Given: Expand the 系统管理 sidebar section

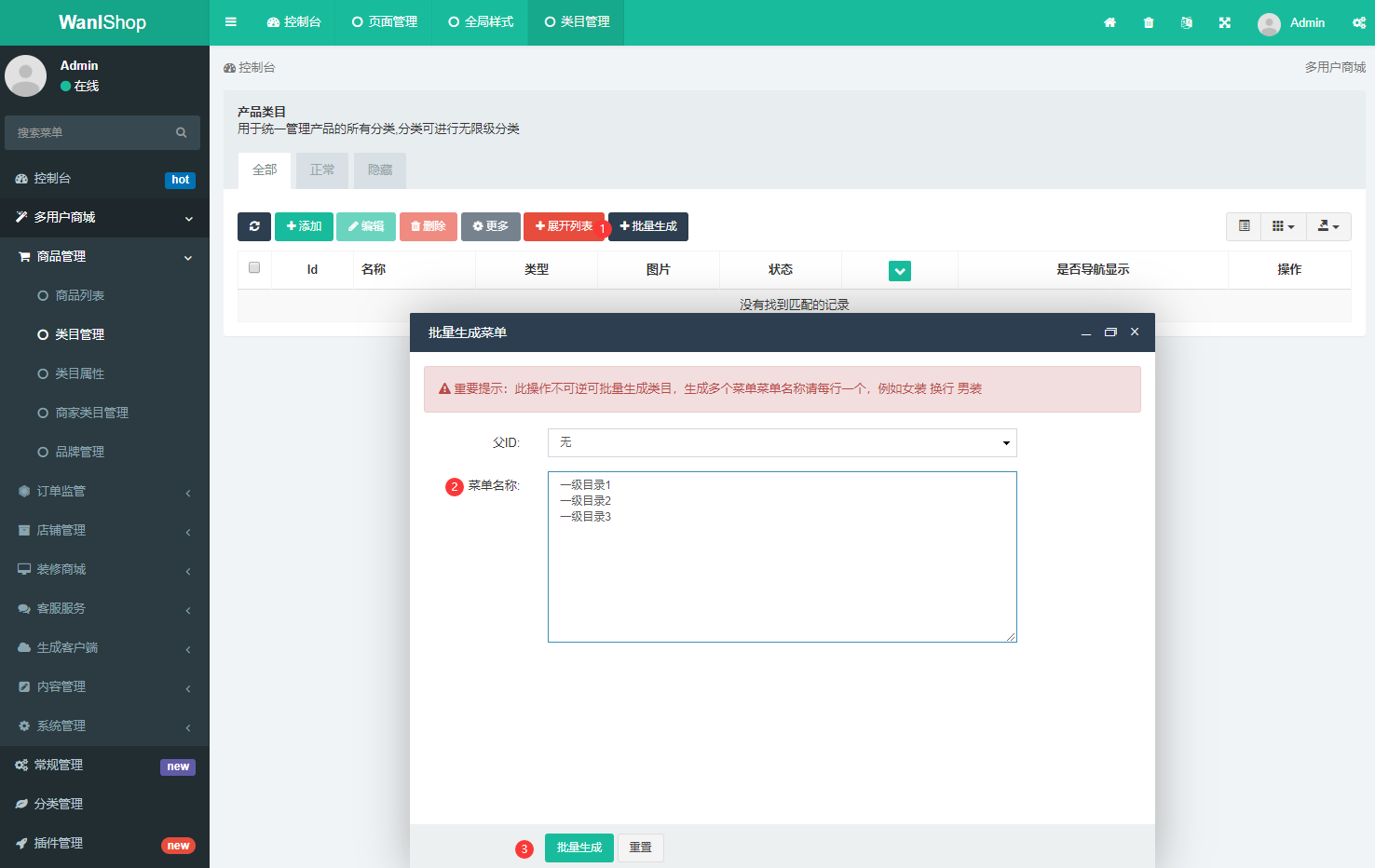Looking at the screenshot, I should [104, 726].
